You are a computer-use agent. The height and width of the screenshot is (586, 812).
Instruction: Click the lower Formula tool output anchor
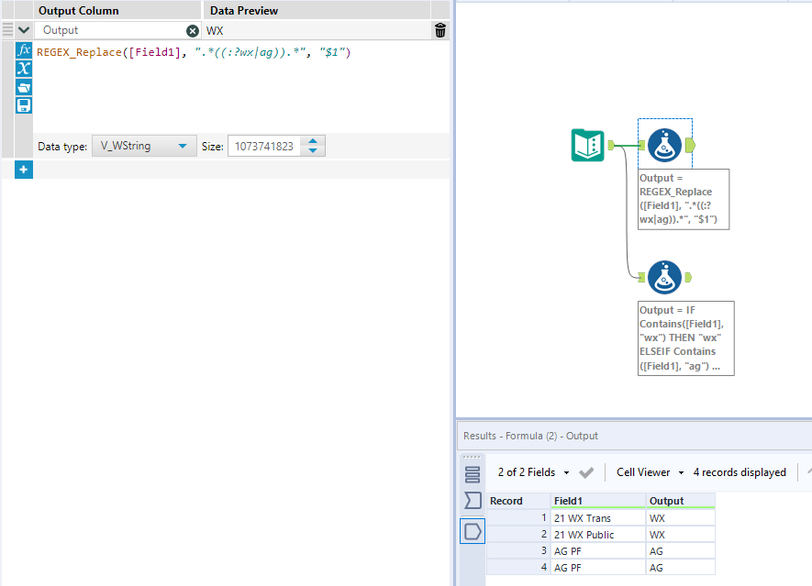tap(688, 277)
